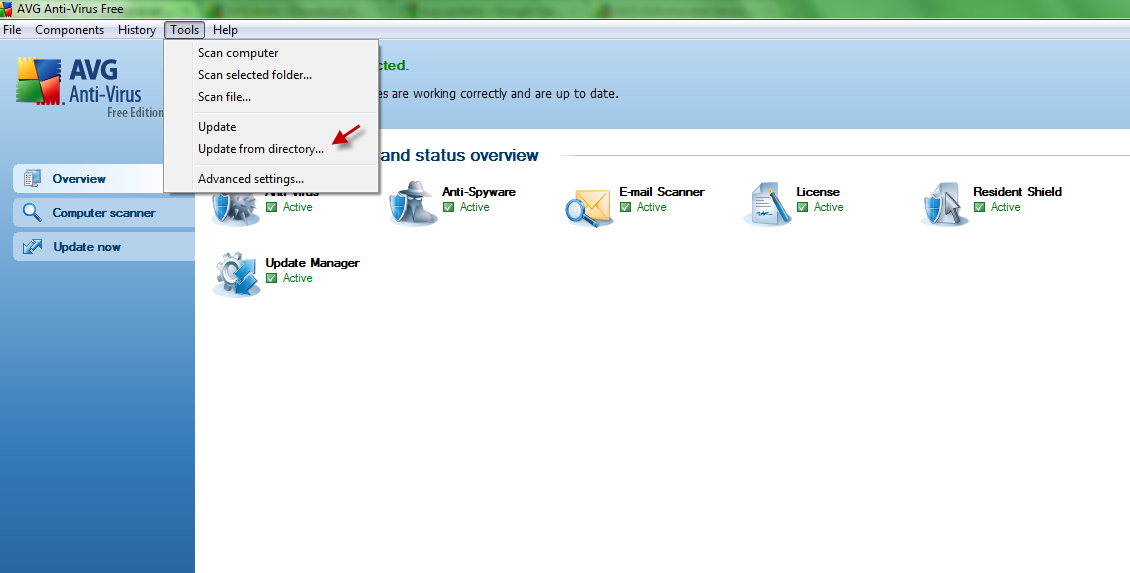Viewport: 1130px width, 573px height.
Task: Click the AVG title bar icon
Action: click(x=7, y=9)
